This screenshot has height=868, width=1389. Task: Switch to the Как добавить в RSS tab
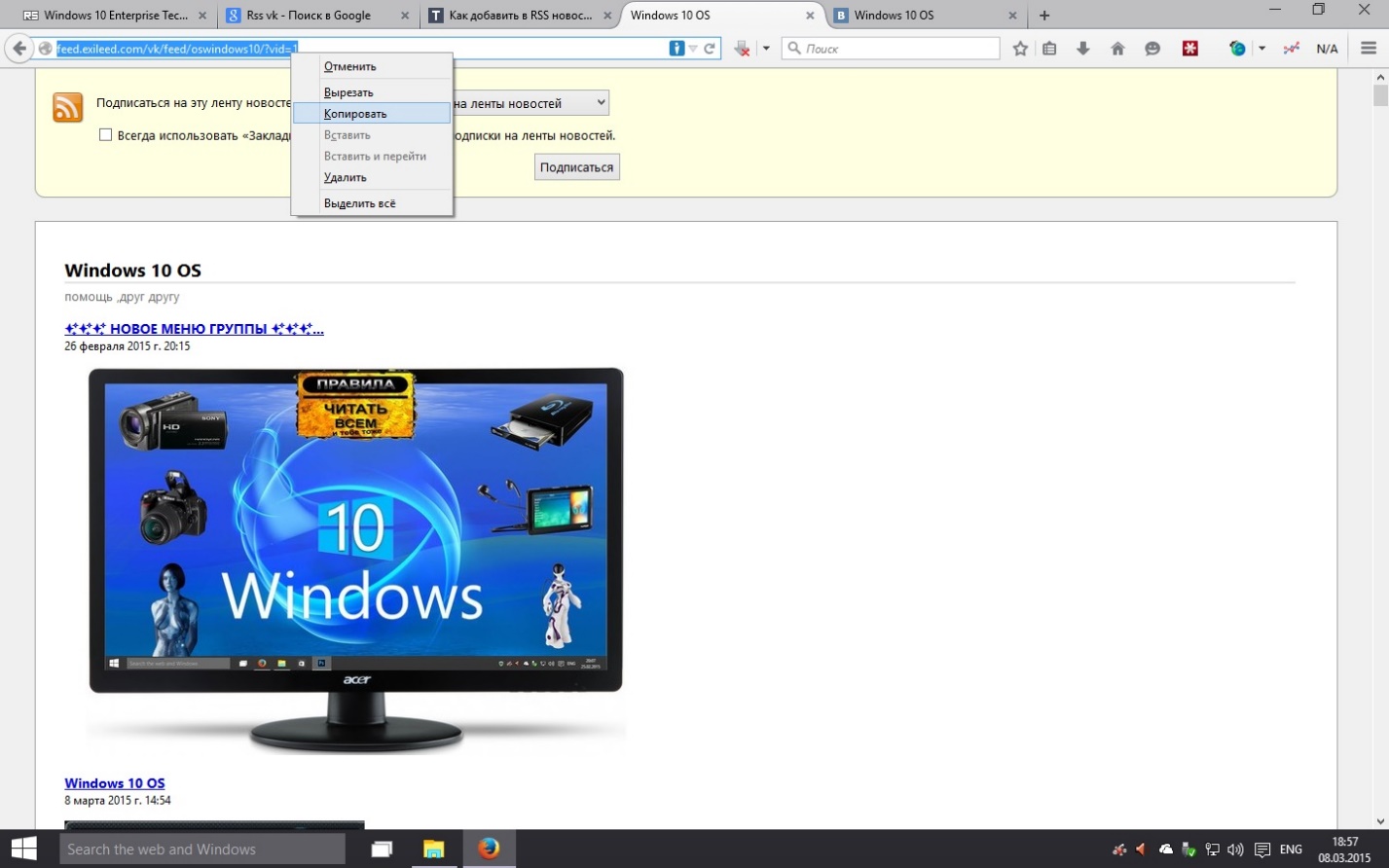point(520,16)
